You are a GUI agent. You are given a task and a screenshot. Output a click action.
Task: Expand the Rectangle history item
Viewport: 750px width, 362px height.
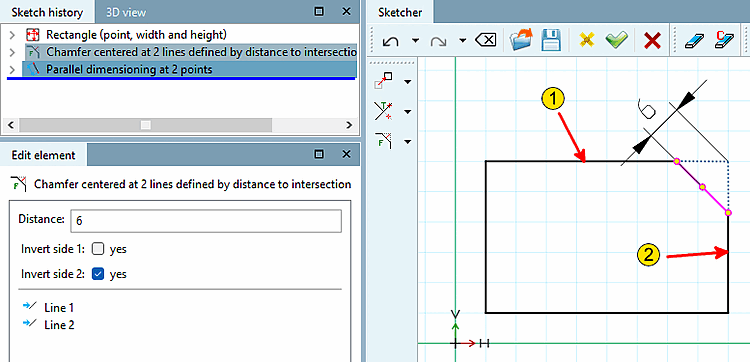(12, 35)
